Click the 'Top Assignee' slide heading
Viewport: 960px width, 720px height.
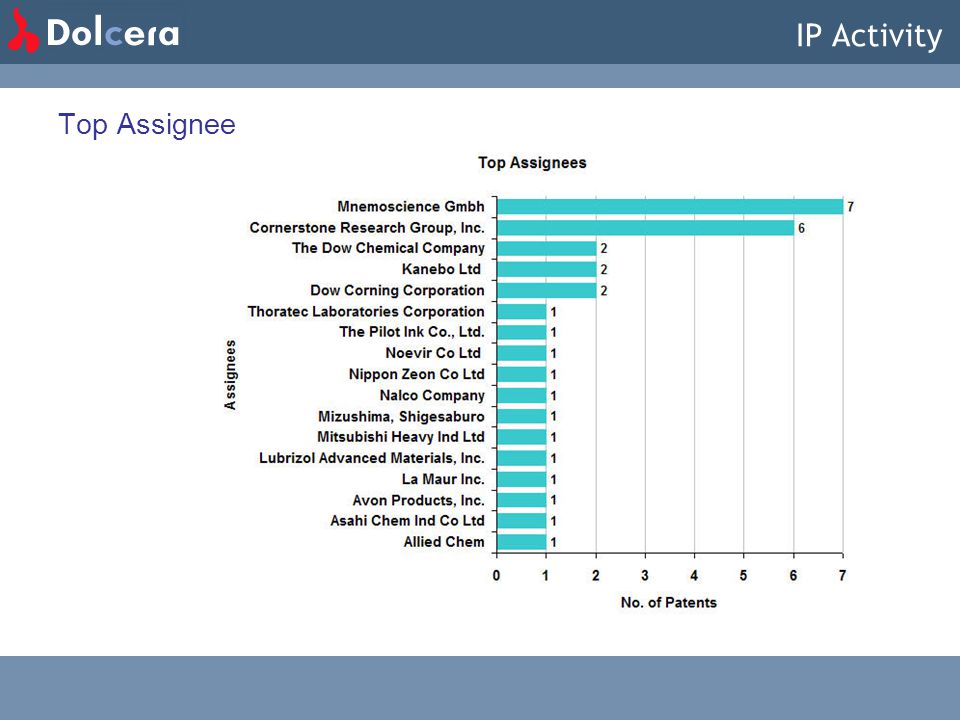[x=147, y=124]
